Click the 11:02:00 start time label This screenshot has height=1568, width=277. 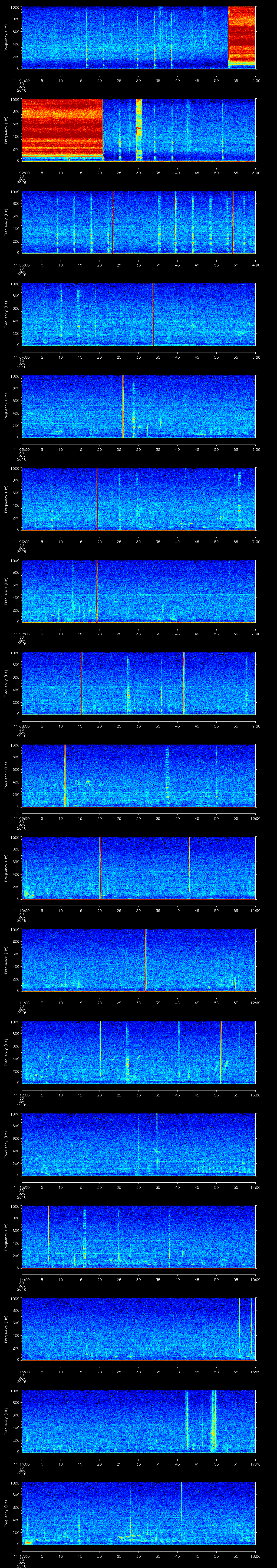21,173
